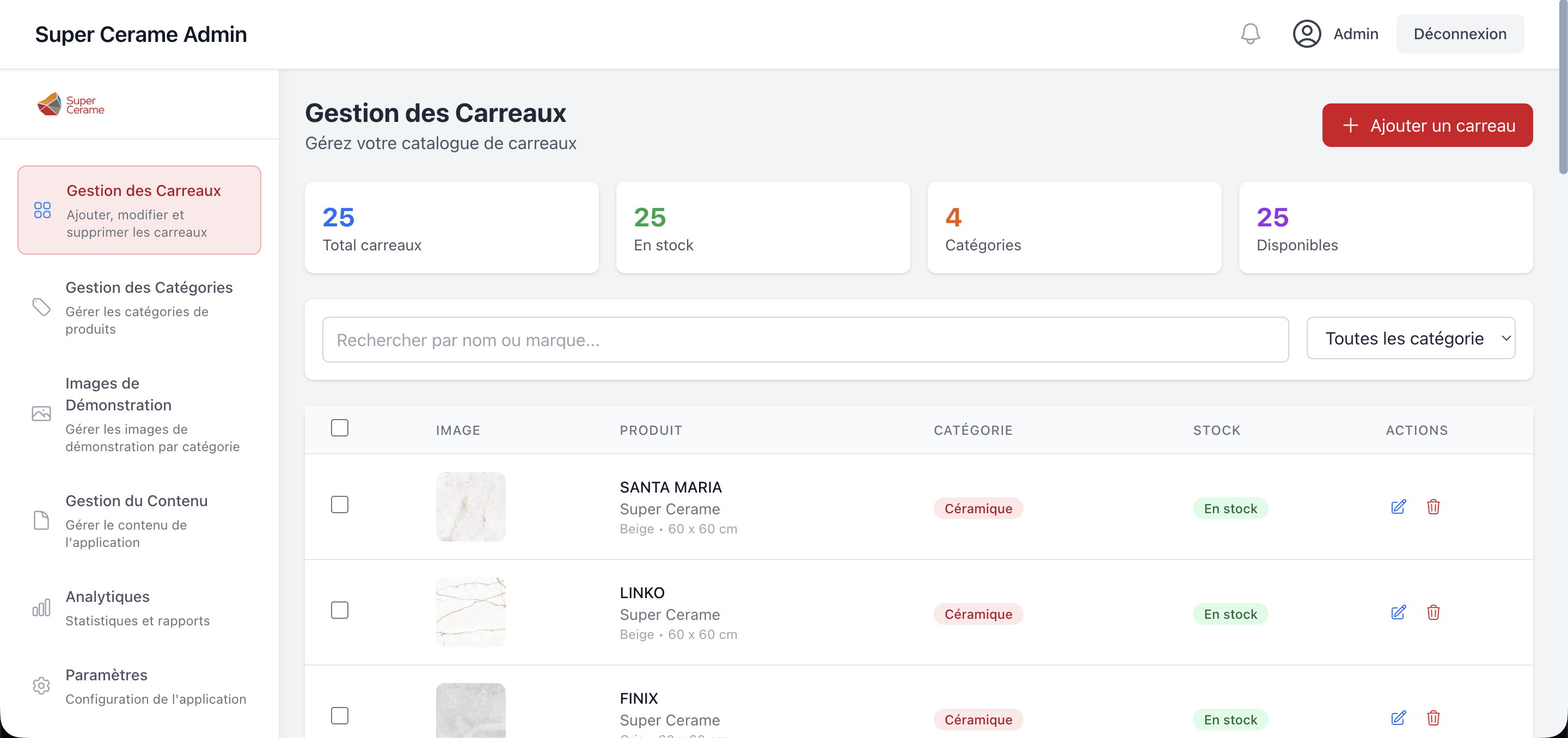Click the FINIX row trash icon
1568x738 pixels.
[1433, 718]
